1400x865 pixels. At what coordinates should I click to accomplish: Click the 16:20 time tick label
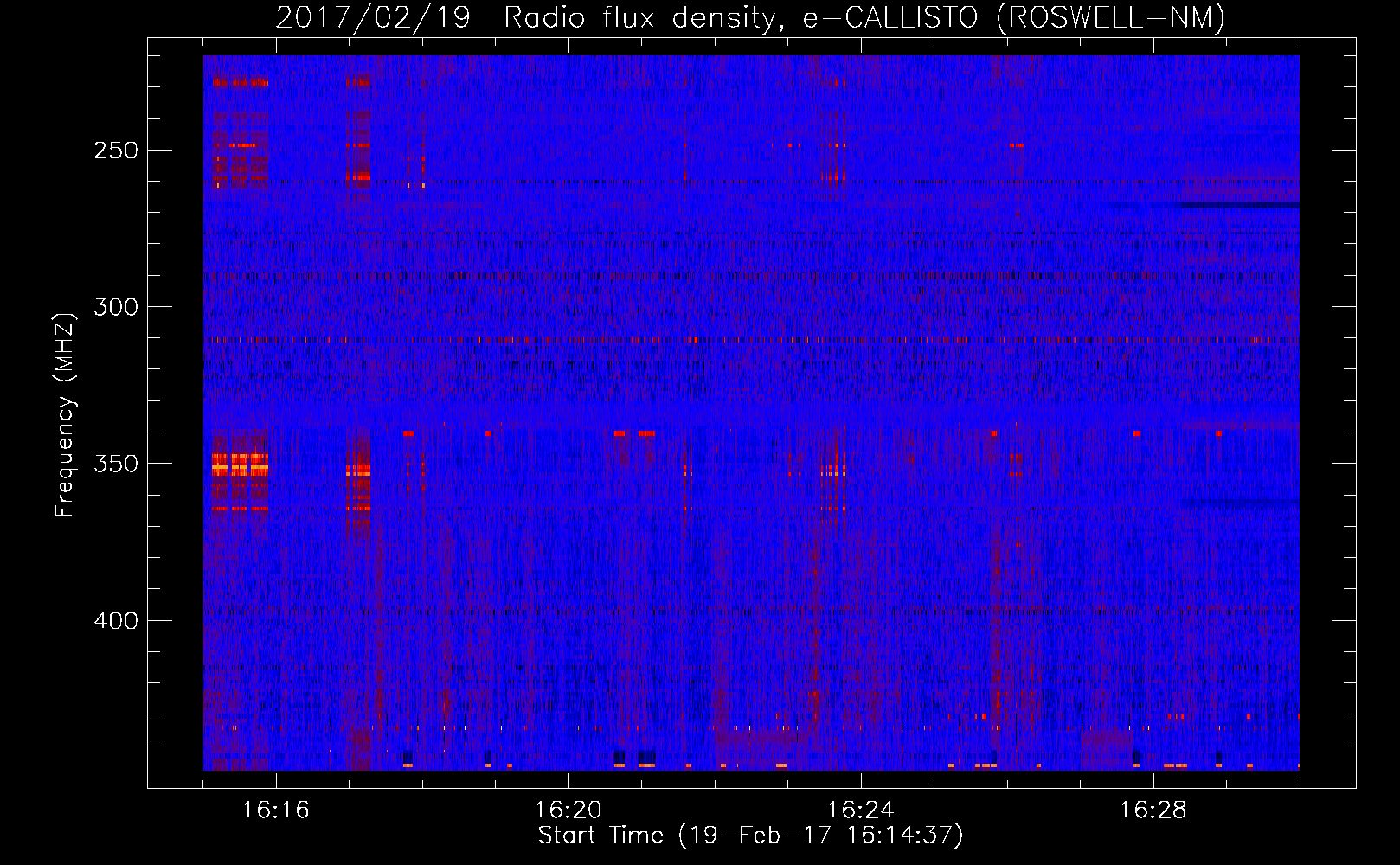[x=568, y=811]
